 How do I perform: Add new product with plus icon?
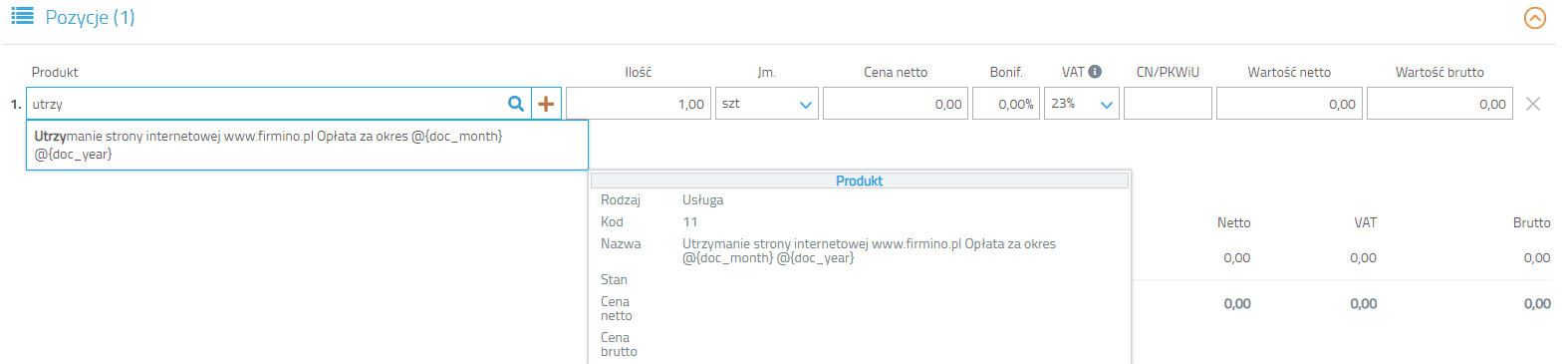(546, 104)
